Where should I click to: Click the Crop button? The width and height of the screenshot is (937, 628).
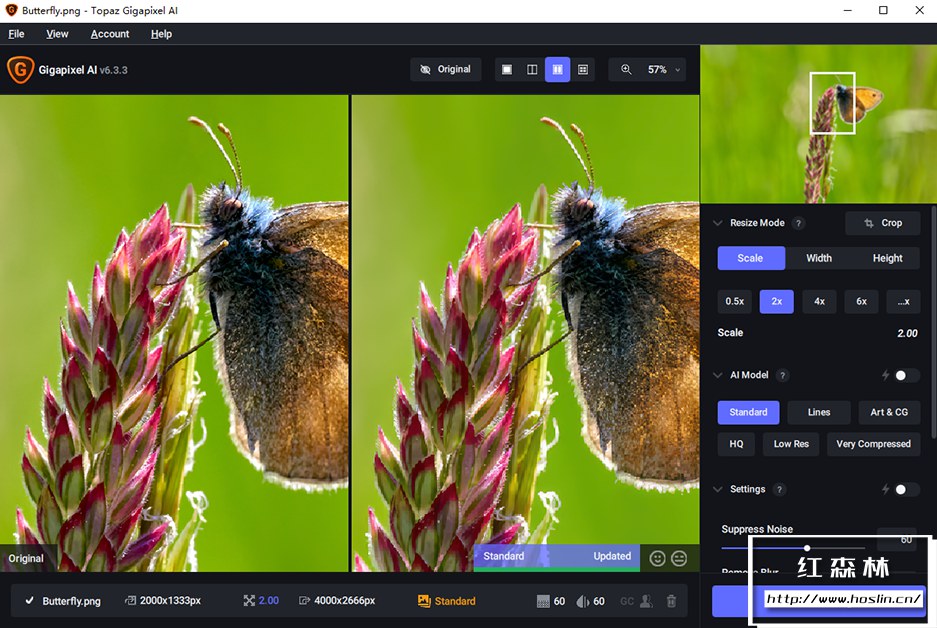[883, 223]
